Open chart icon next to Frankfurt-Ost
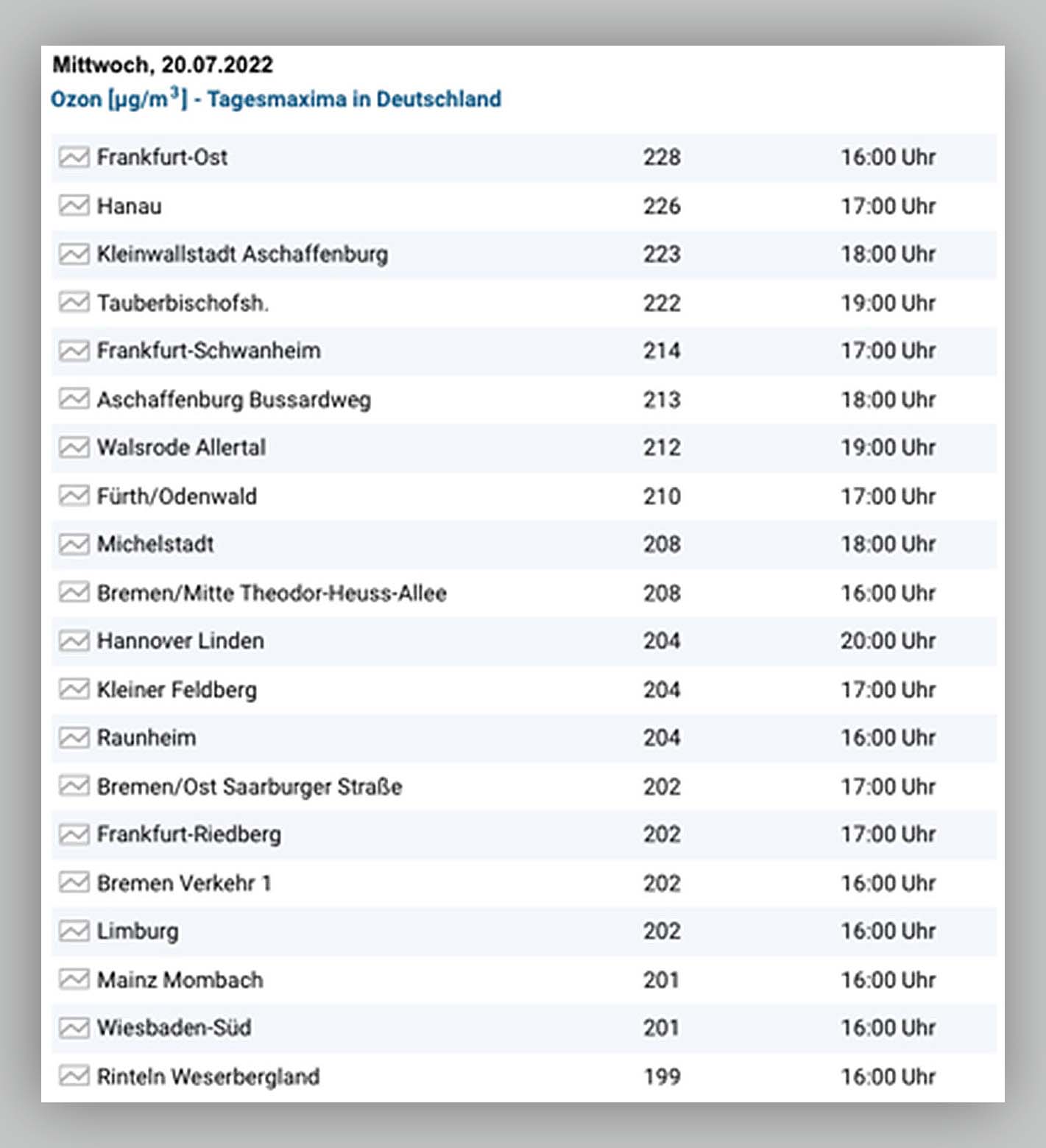Screen dimensions: 1046x1148 tap(74, 157)
